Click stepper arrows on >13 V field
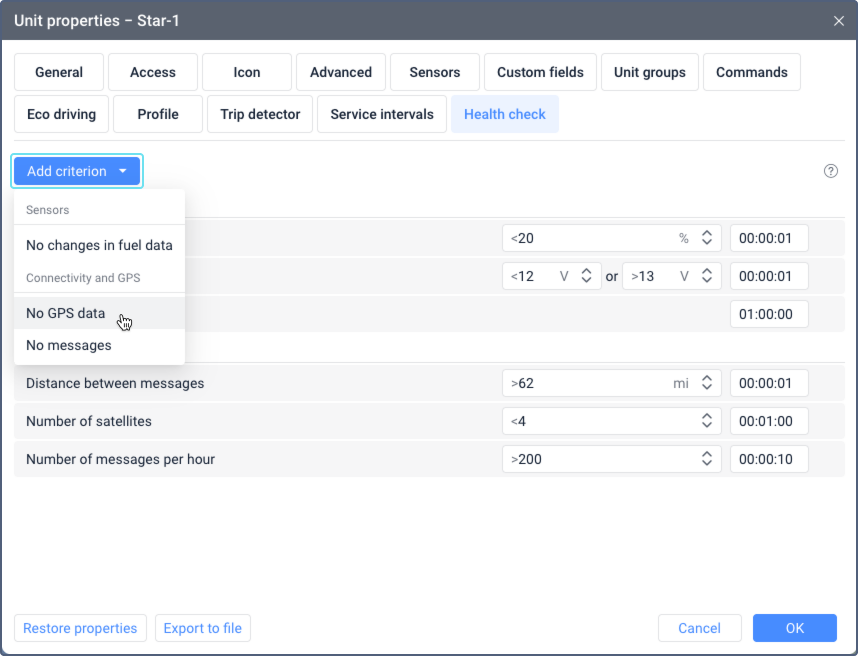The height and width of the screenshot is (656, 858). [x=706, y=276]
